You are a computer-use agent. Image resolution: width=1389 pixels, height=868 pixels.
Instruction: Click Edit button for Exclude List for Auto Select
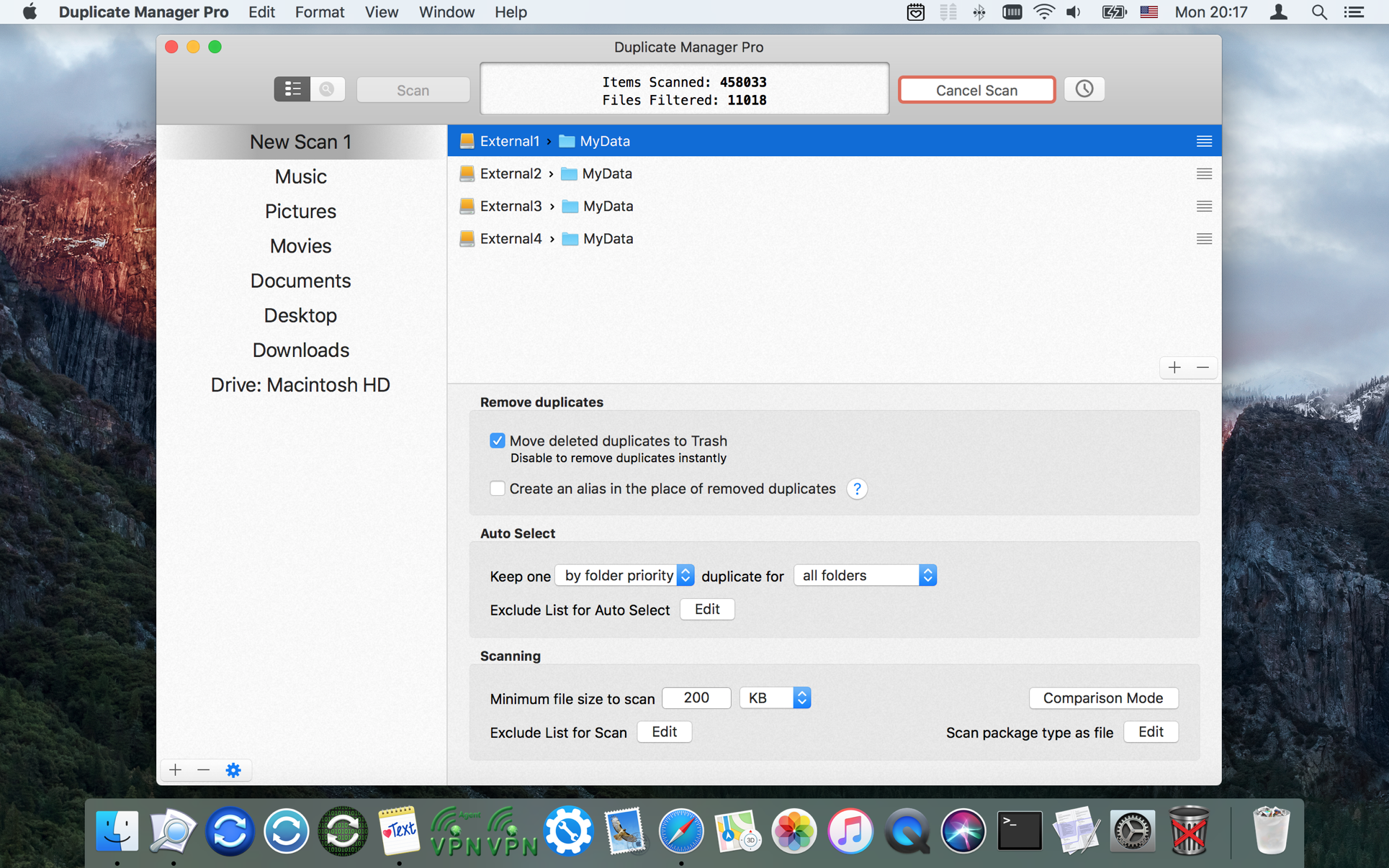[707, 608]
